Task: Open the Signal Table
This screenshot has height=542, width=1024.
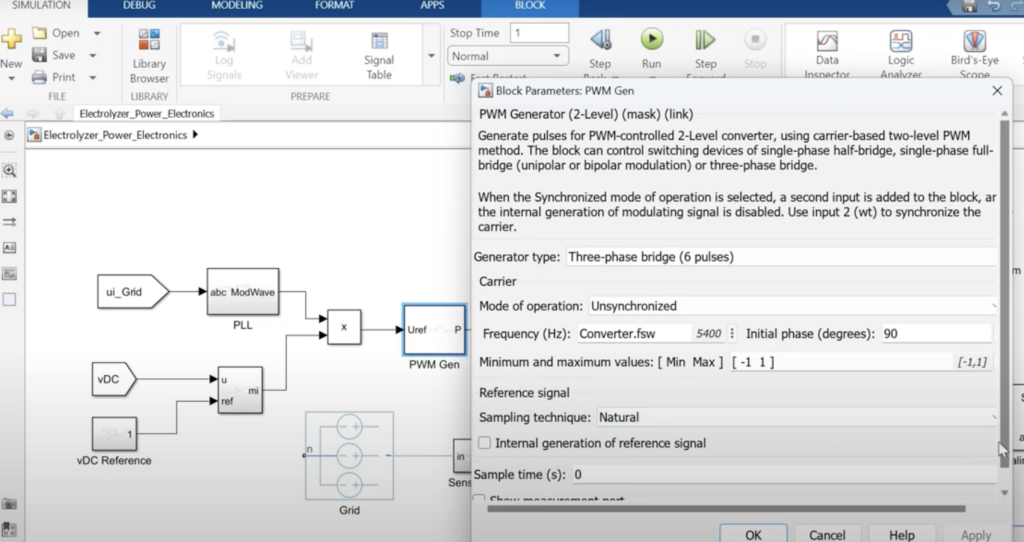Action: tap(379, 56)
